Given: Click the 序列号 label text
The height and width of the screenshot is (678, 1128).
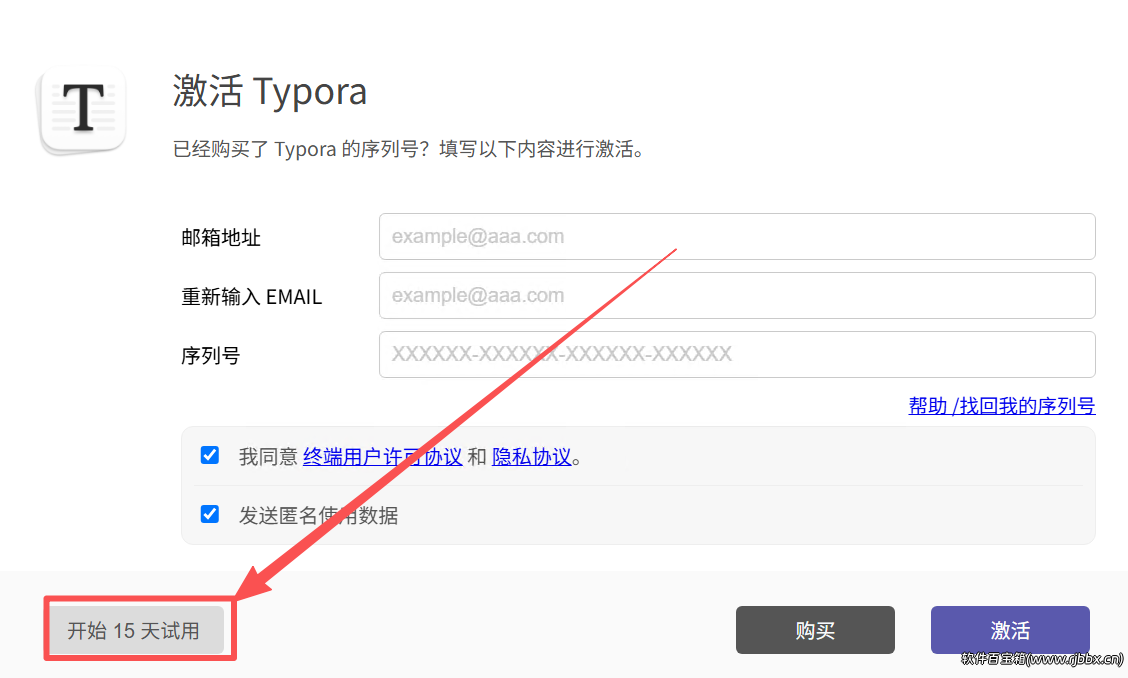Looking at the screenshot, I should coord(211,356).
